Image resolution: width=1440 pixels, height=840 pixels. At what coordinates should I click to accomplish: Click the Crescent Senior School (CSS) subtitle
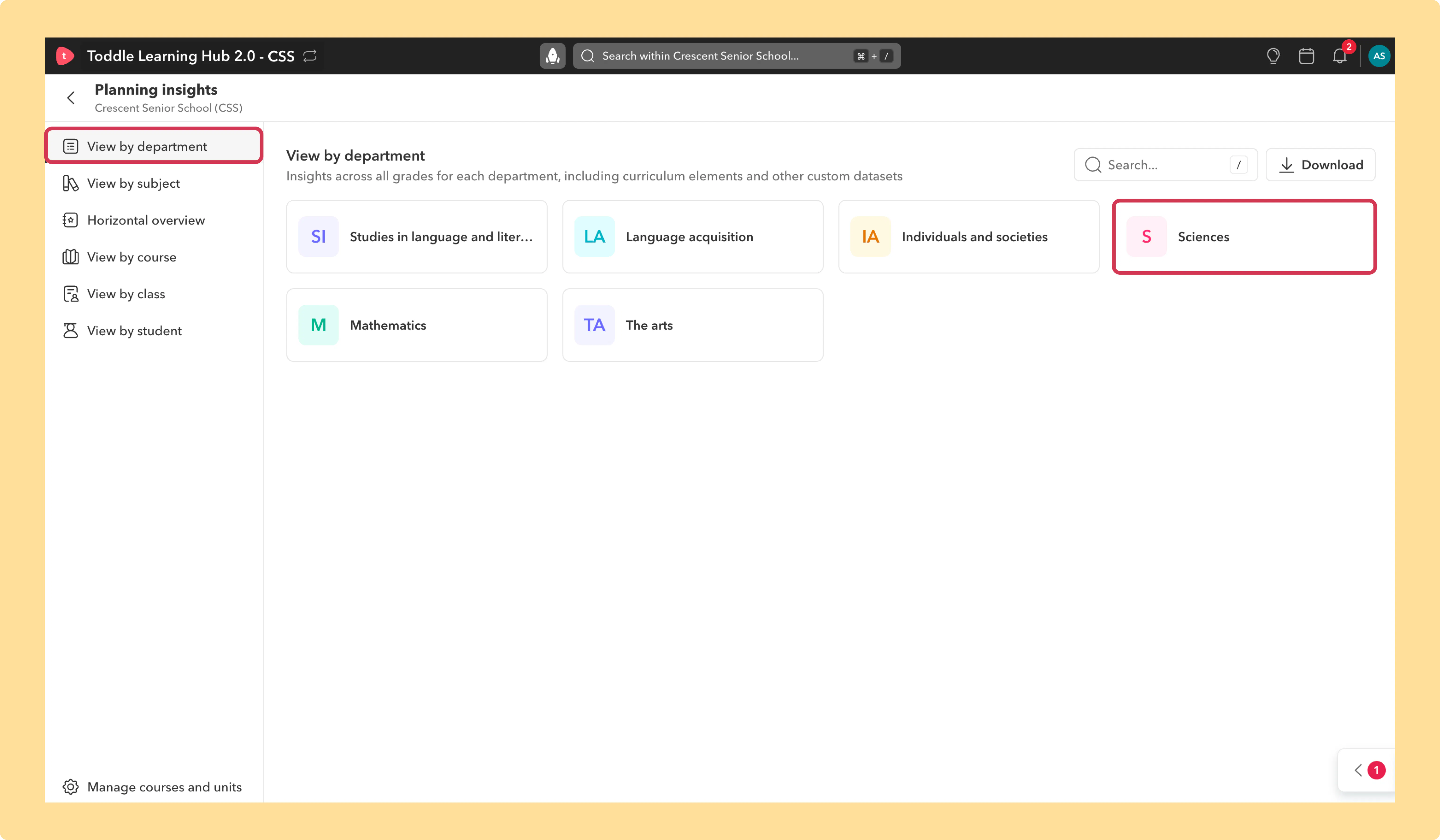[169, 108]
